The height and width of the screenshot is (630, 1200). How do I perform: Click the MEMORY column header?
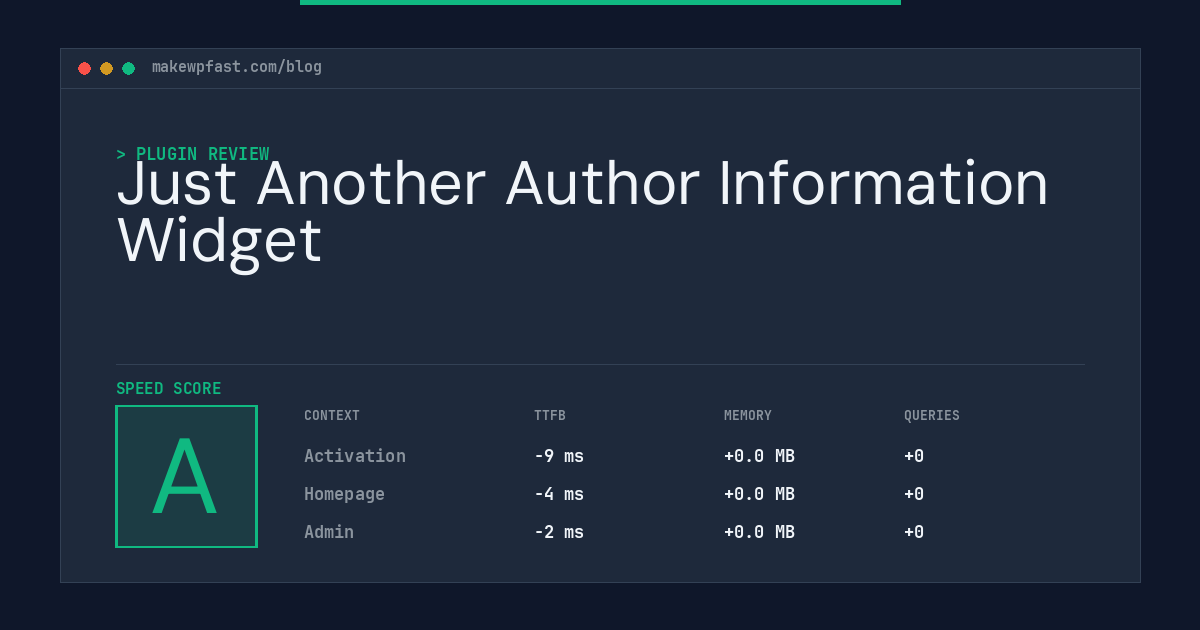click(748, 416)
